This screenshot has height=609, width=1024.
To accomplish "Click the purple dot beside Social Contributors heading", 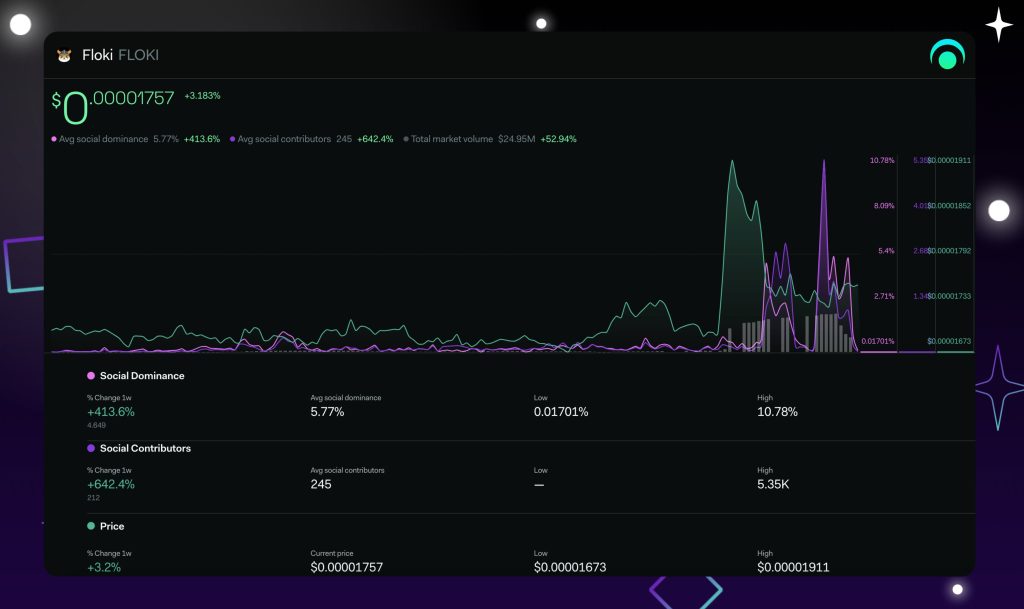I will [91, 448].
